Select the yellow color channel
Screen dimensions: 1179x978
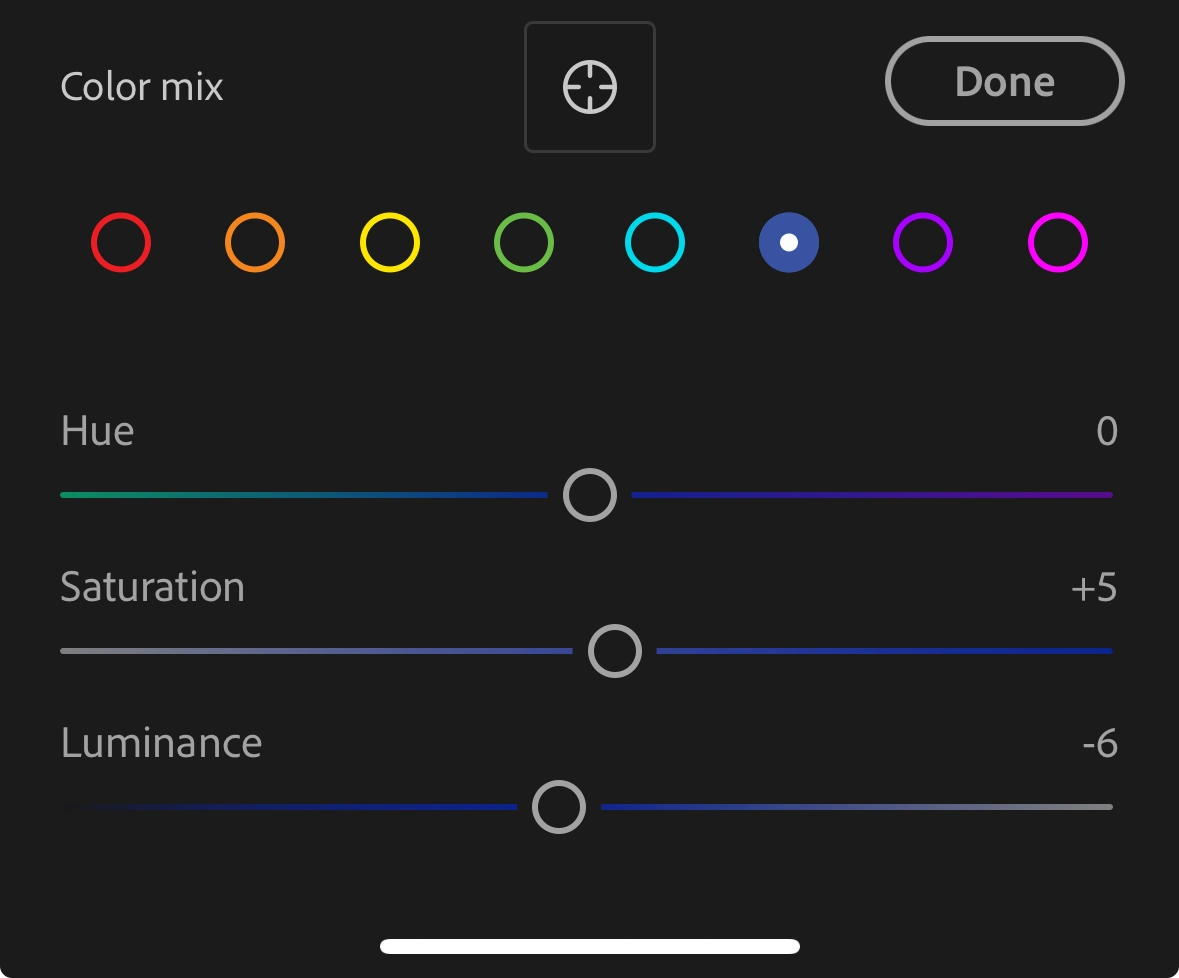coord(389,242)
